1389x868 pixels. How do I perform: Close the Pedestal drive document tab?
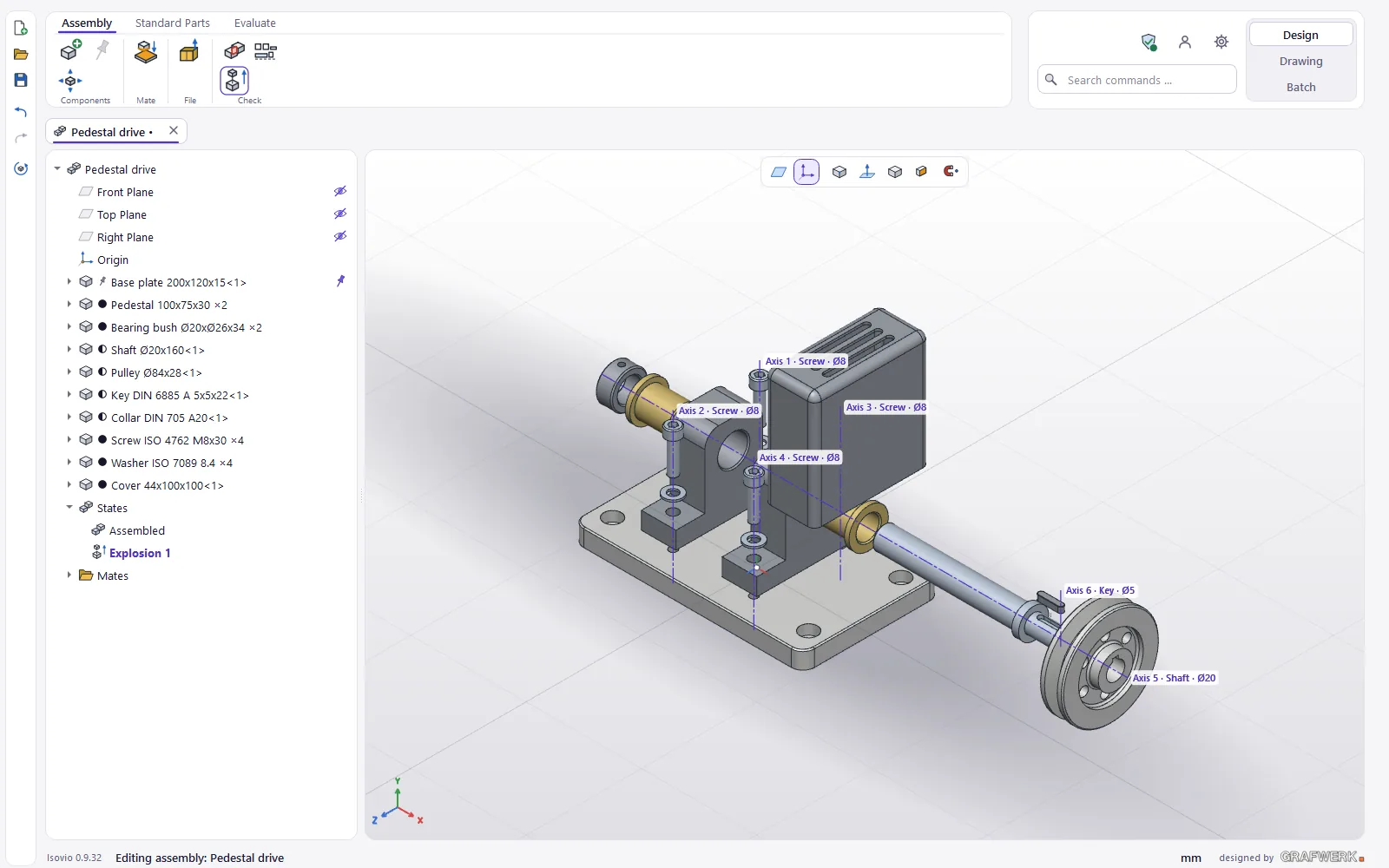tap(174, 131)
